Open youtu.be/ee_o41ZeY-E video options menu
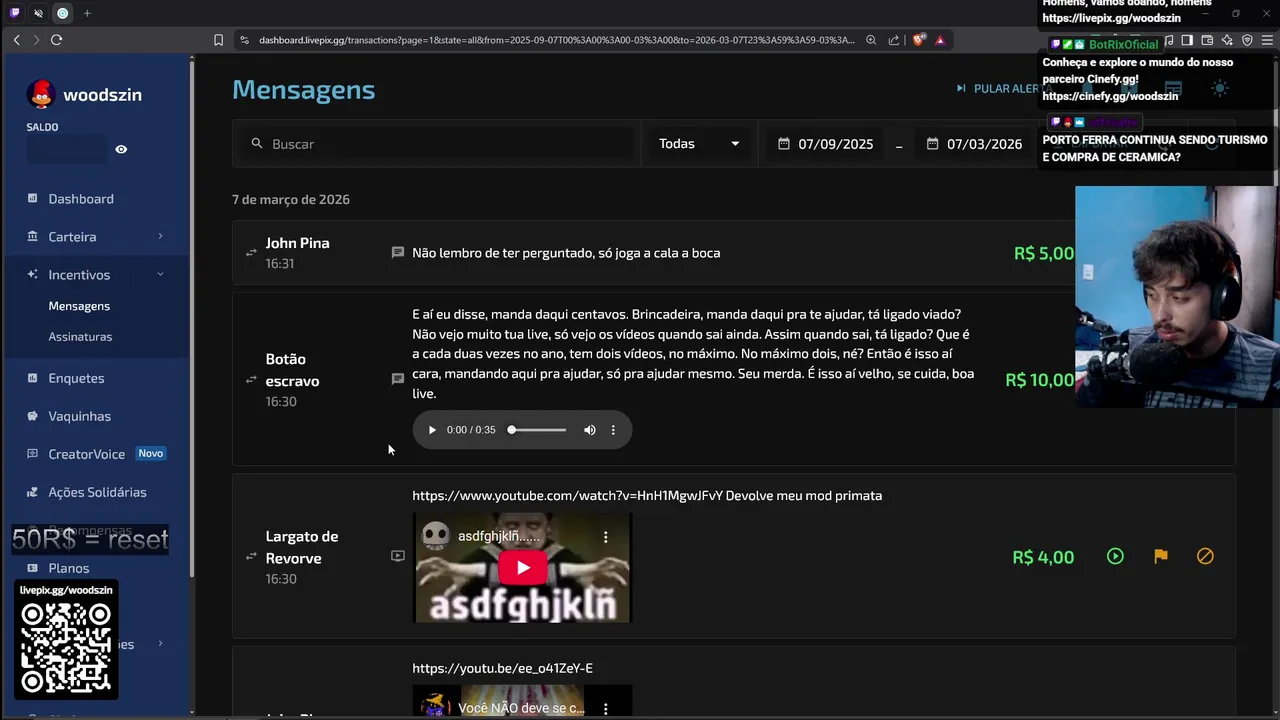This screenshot has height=720, width=1280. (605, 708)
